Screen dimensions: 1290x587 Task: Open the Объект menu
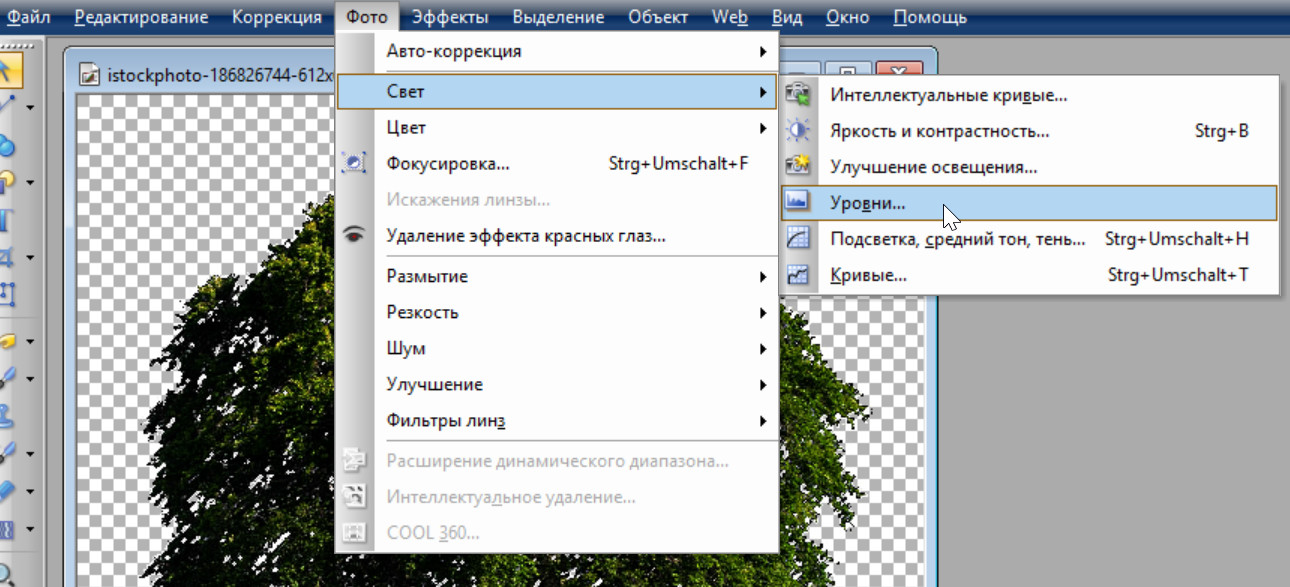point(658,17)
